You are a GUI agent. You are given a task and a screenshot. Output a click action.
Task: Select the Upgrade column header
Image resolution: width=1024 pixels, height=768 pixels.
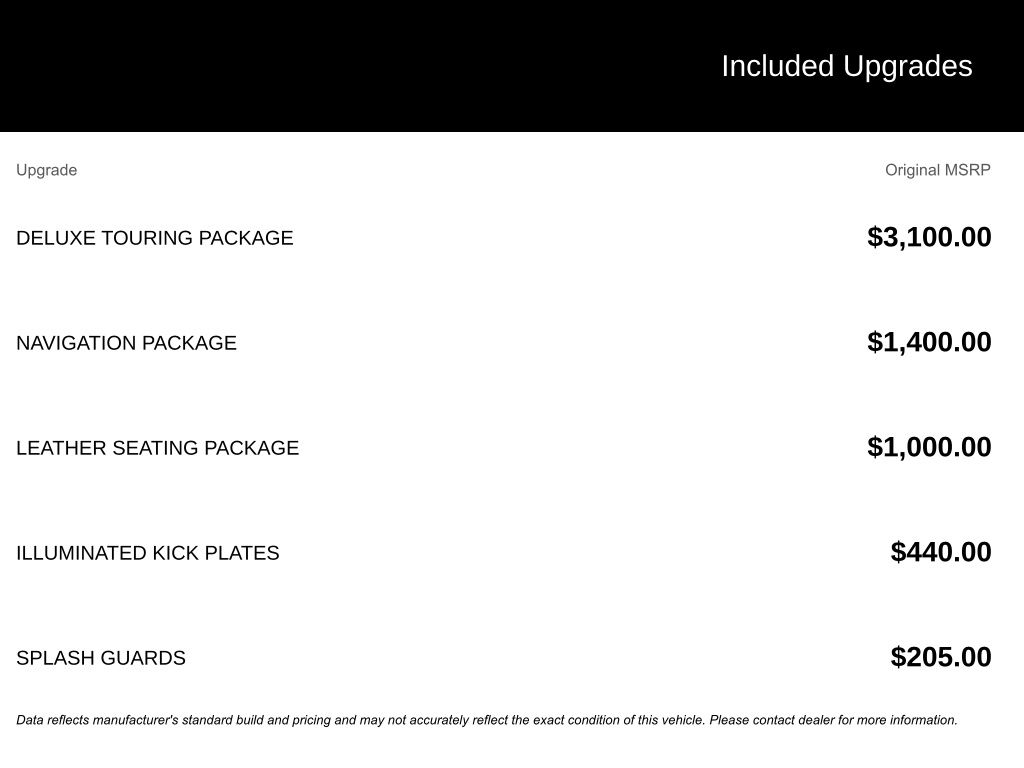[46, 170]
